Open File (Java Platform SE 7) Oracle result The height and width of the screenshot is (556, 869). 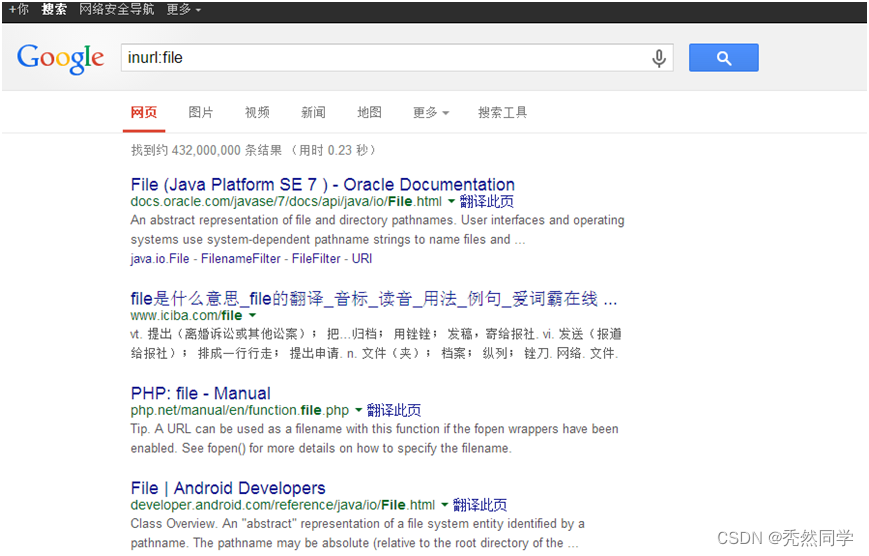pyautogui.click(x=323, y=184)
